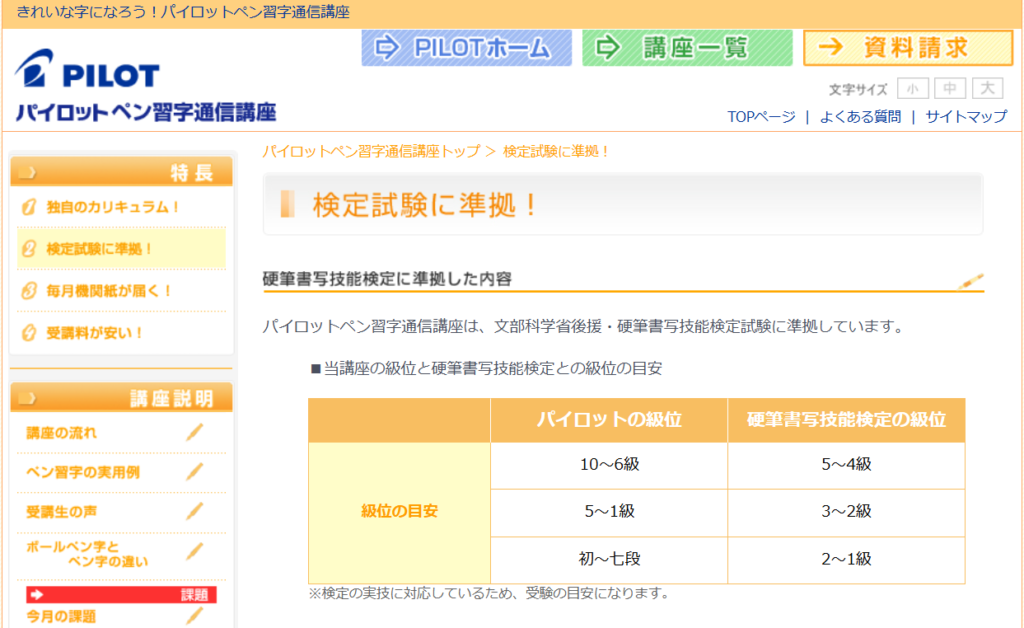Viewport: 1024px width, 628px height.
Task: Click table cell 5～4級
Action: (846, 465)
